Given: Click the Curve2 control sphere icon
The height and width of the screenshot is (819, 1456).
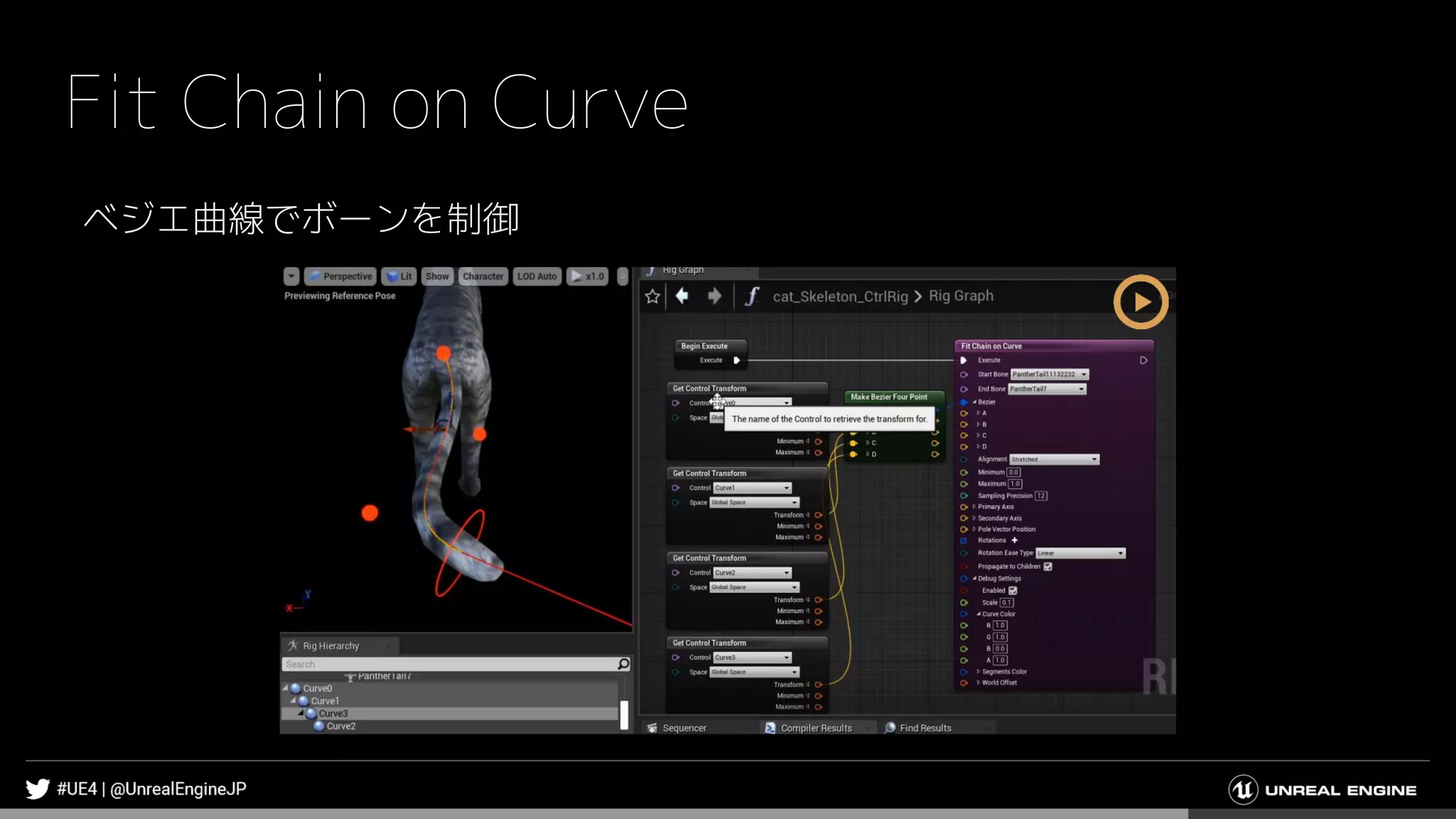Looking at the screenshot, I should click(319, 726).
